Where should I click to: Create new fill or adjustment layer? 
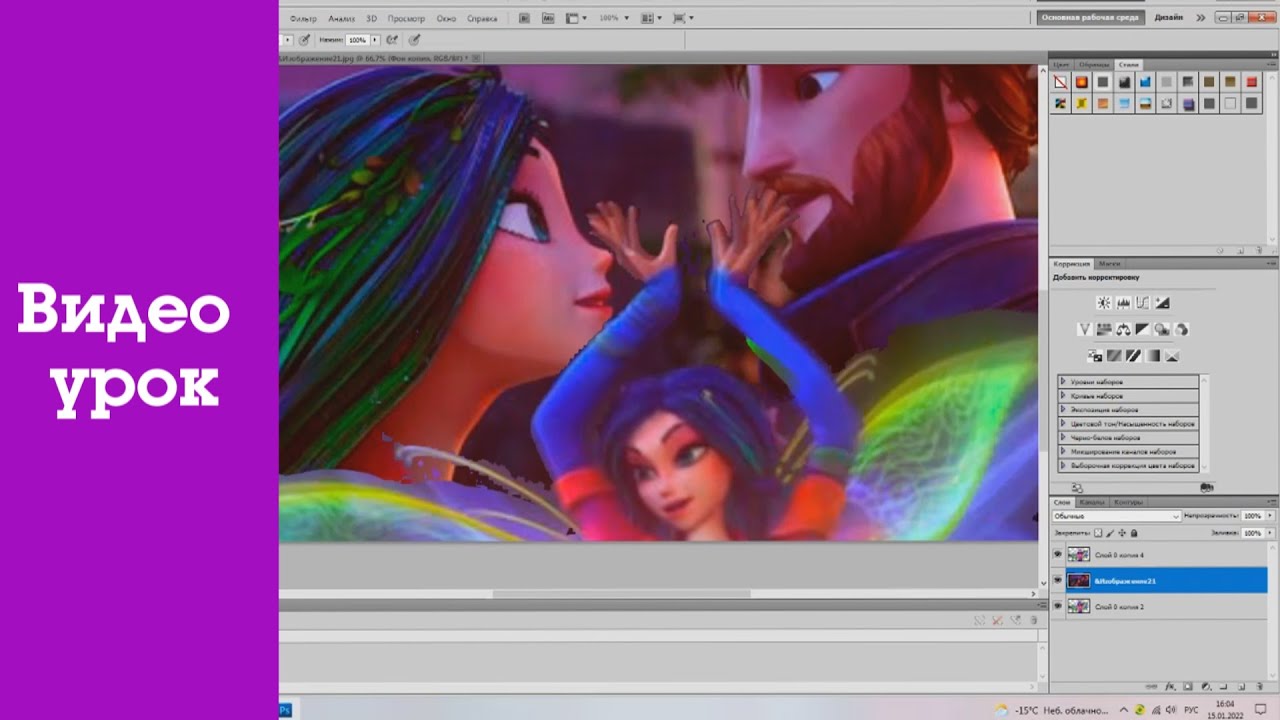point(1205,687)
